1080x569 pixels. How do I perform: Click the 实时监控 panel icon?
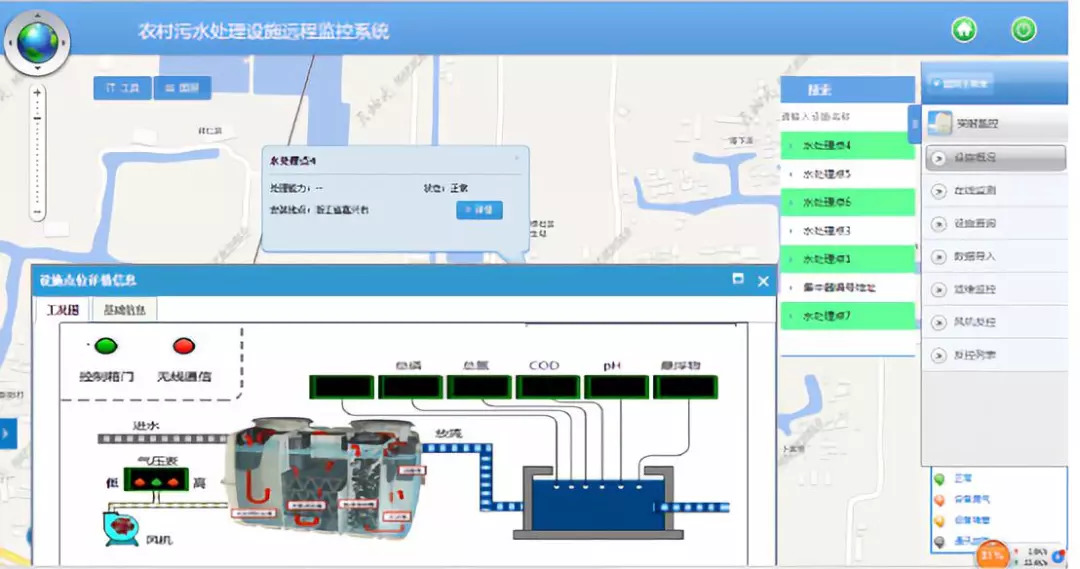[940, 123]
